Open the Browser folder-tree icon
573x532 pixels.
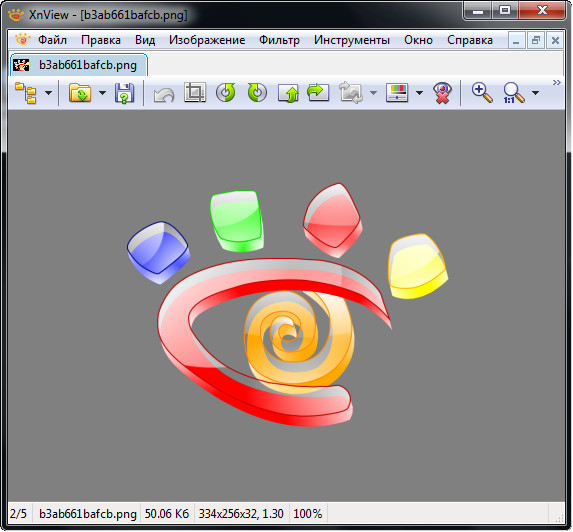tap(26, 93)
